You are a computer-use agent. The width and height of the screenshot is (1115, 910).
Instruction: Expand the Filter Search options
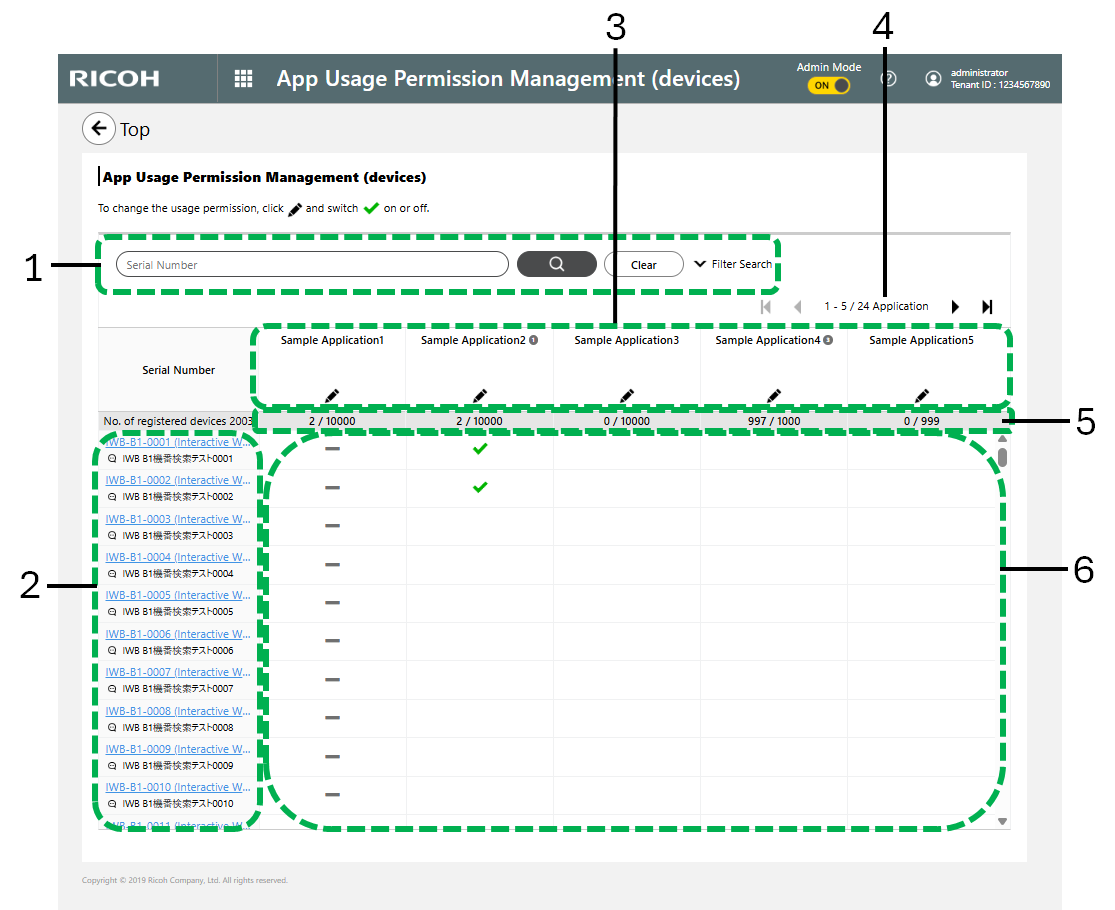point(733,264)
